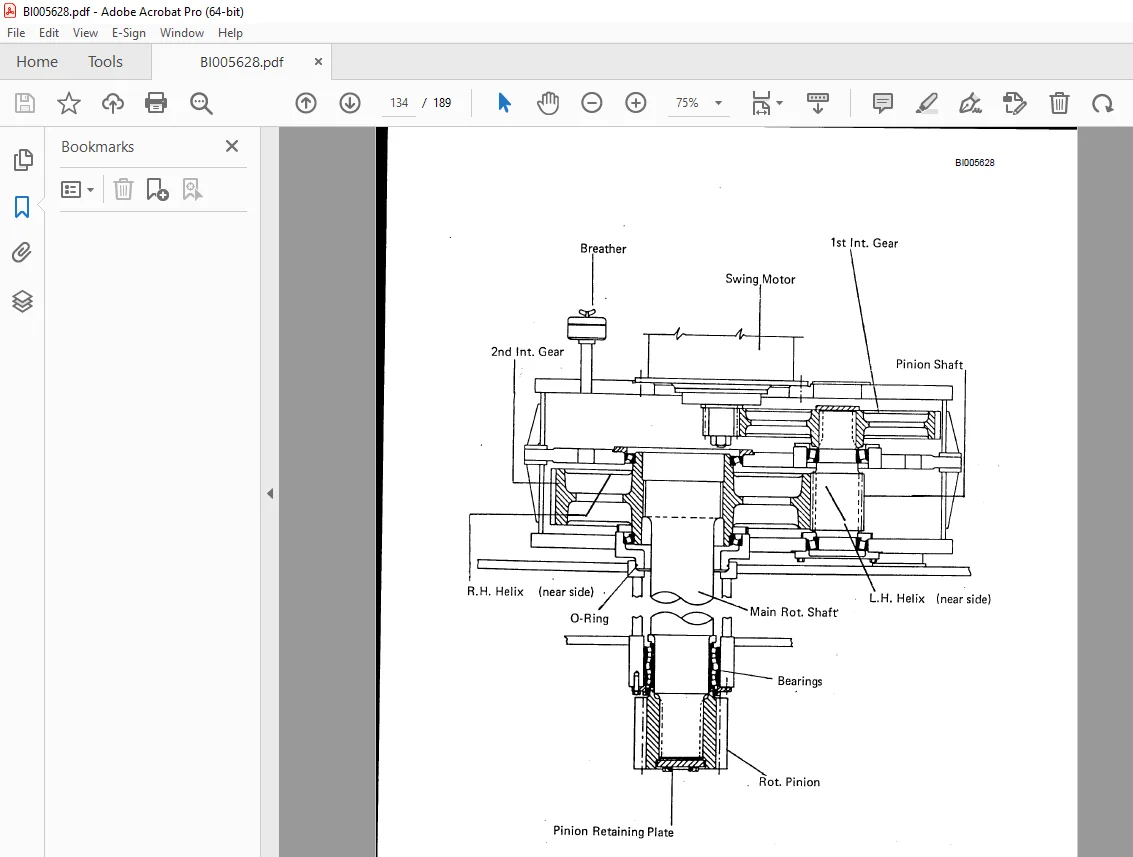
Task: Click the '1st Int. Gear' label
Action: 864,243
